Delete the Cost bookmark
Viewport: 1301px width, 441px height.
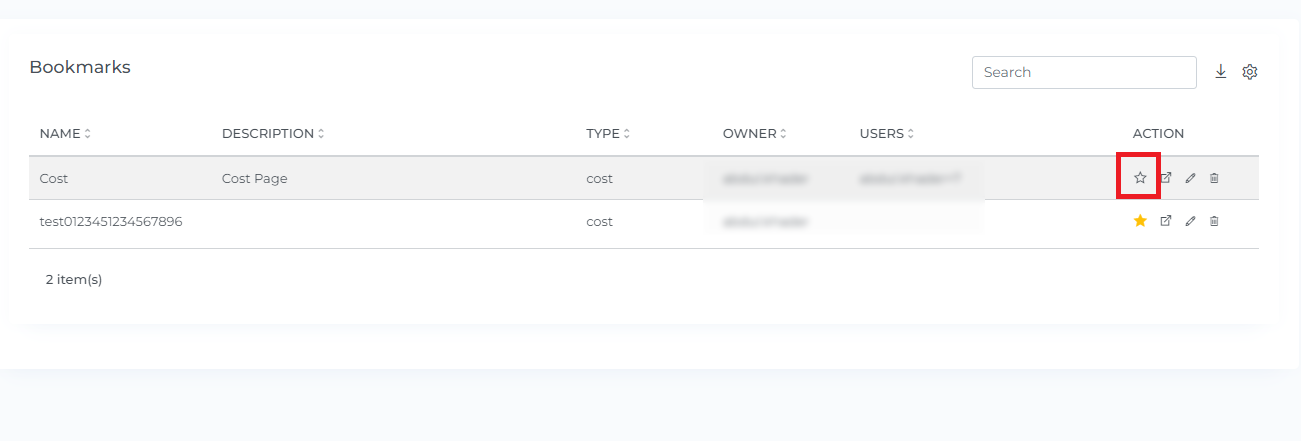tap(1214, 178)
